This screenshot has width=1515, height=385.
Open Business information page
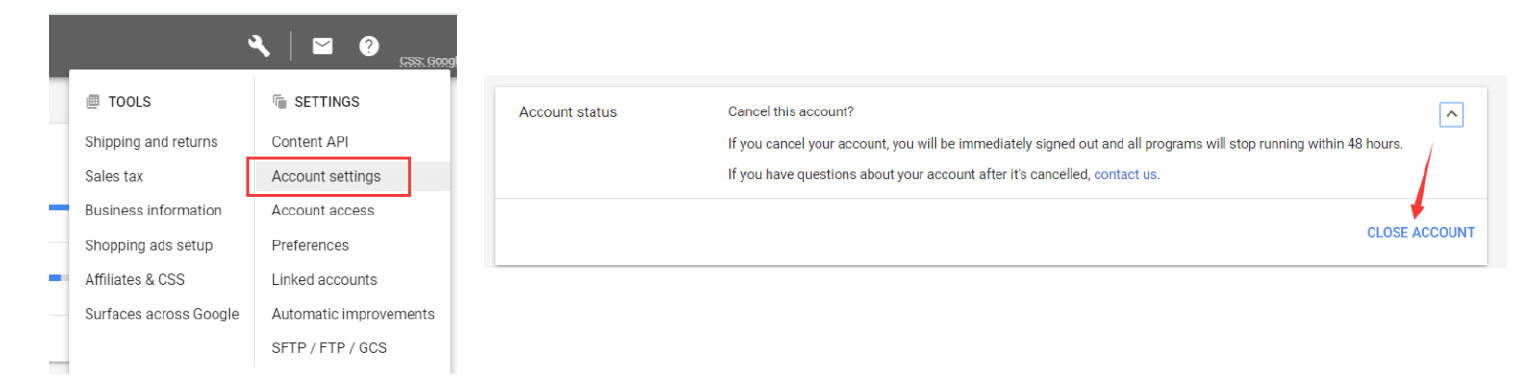pos(153,210)
